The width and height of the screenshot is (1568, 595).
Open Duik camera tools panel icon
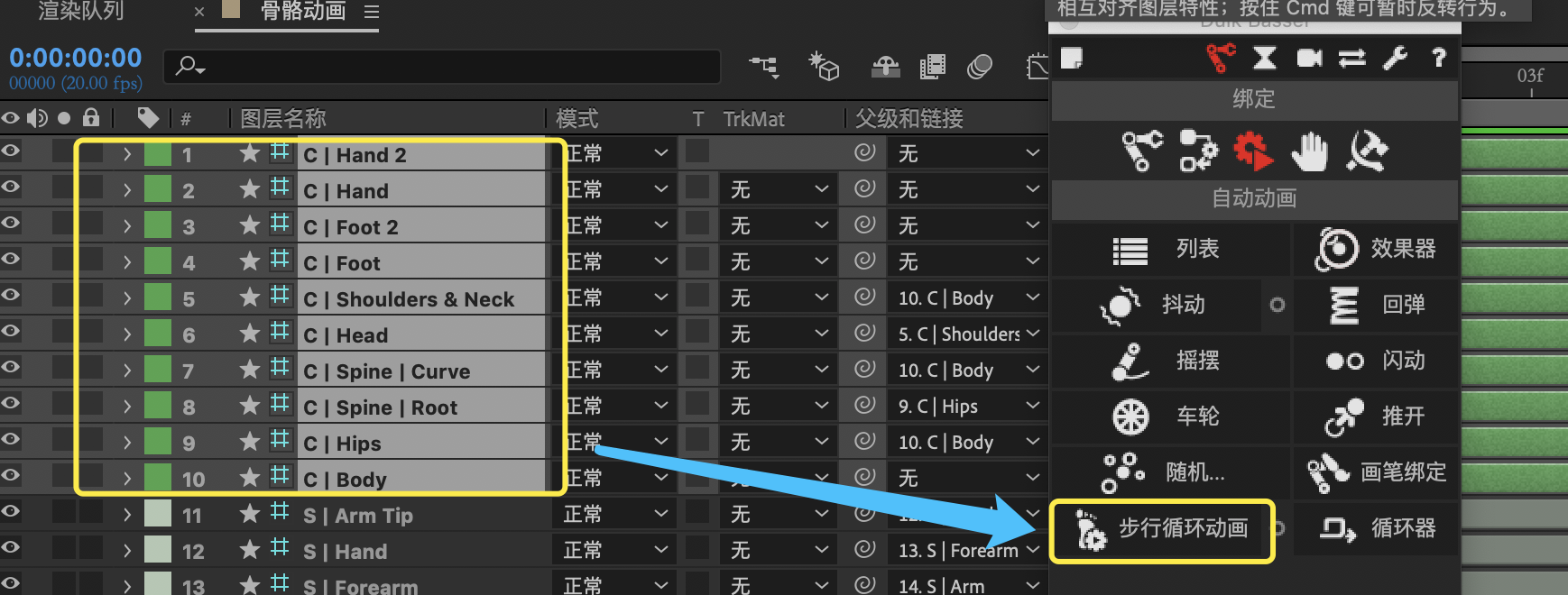1308,59
